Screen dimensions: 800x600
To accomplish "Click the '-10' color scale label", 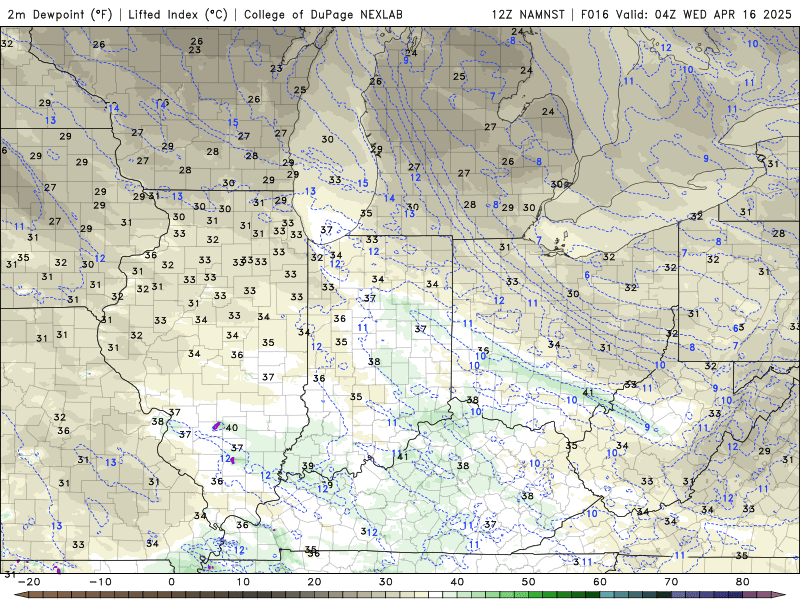I will coord(100,582).
